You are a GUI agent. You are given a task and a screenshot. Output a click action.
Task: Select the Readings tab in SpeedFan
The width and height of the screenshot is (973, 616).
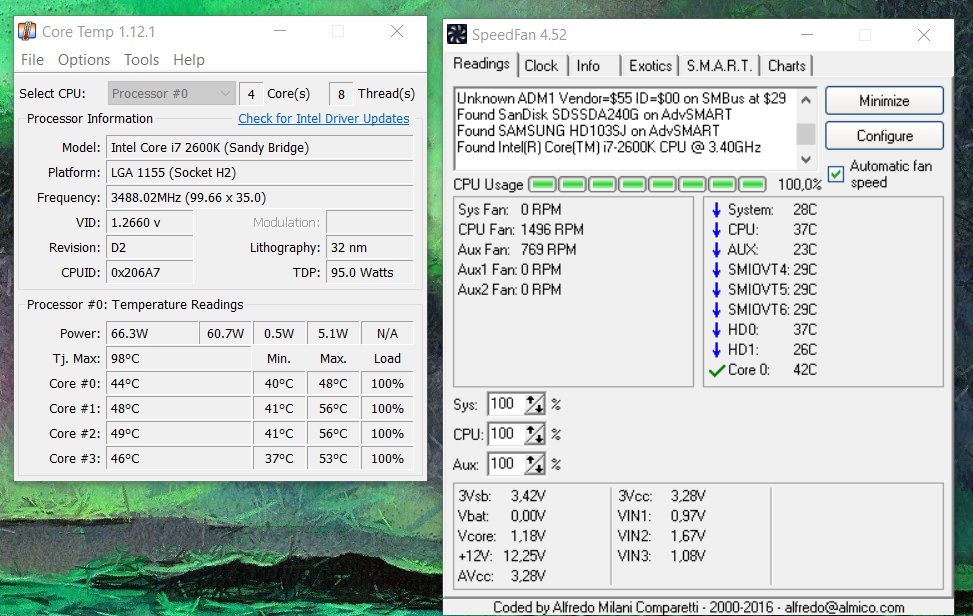482,64
